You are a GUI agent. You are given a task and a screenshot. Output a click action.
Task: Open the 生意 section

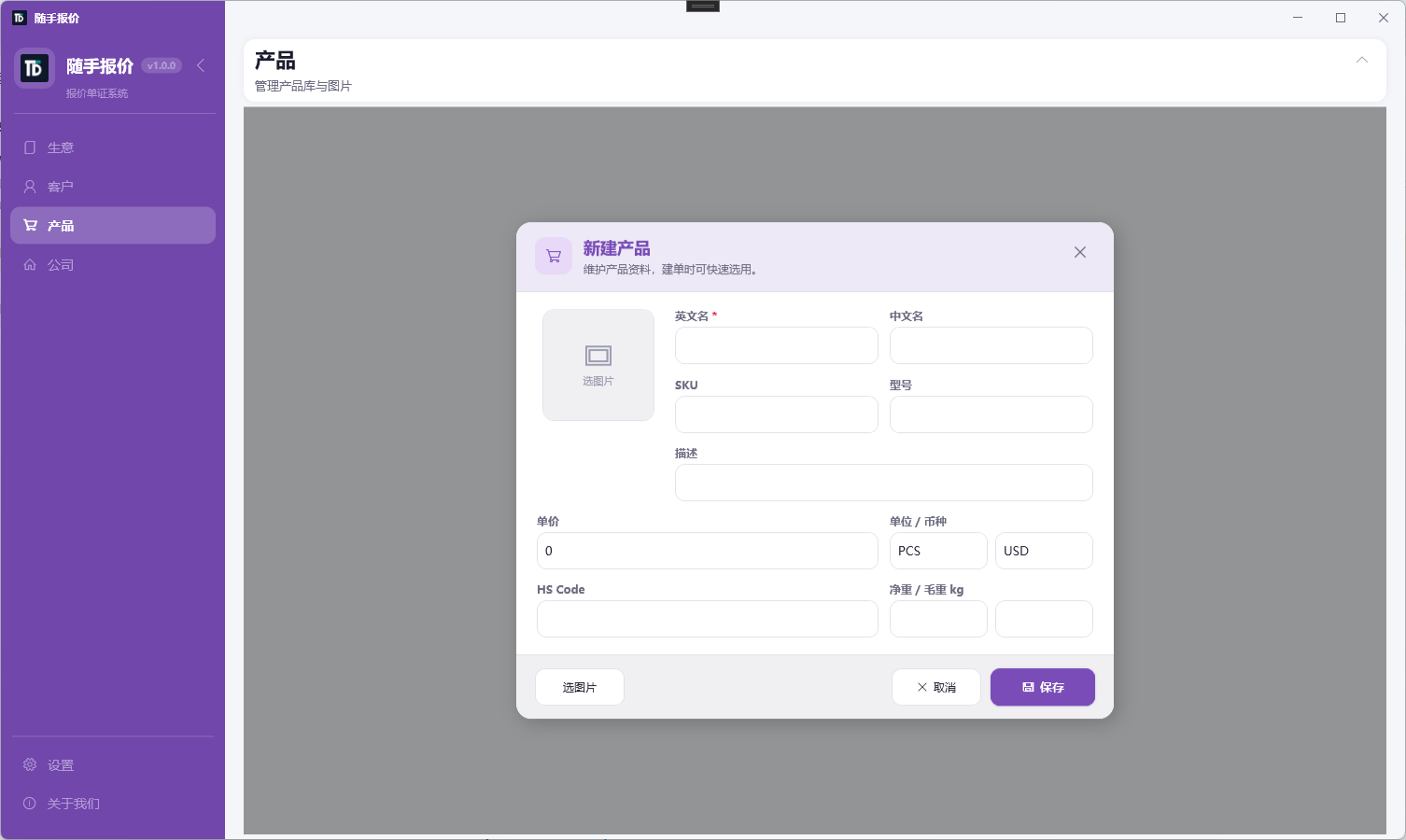[x=113, y=147]
